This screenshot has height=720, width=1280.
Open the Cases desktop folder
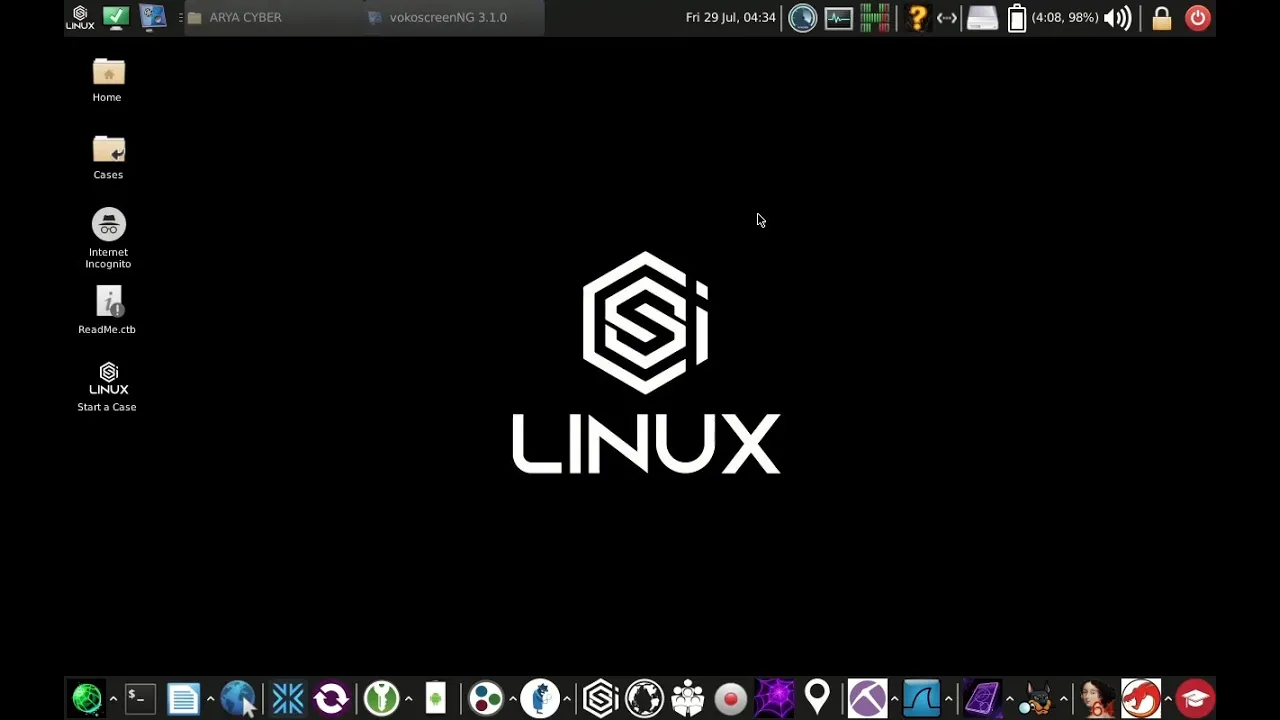108,158
